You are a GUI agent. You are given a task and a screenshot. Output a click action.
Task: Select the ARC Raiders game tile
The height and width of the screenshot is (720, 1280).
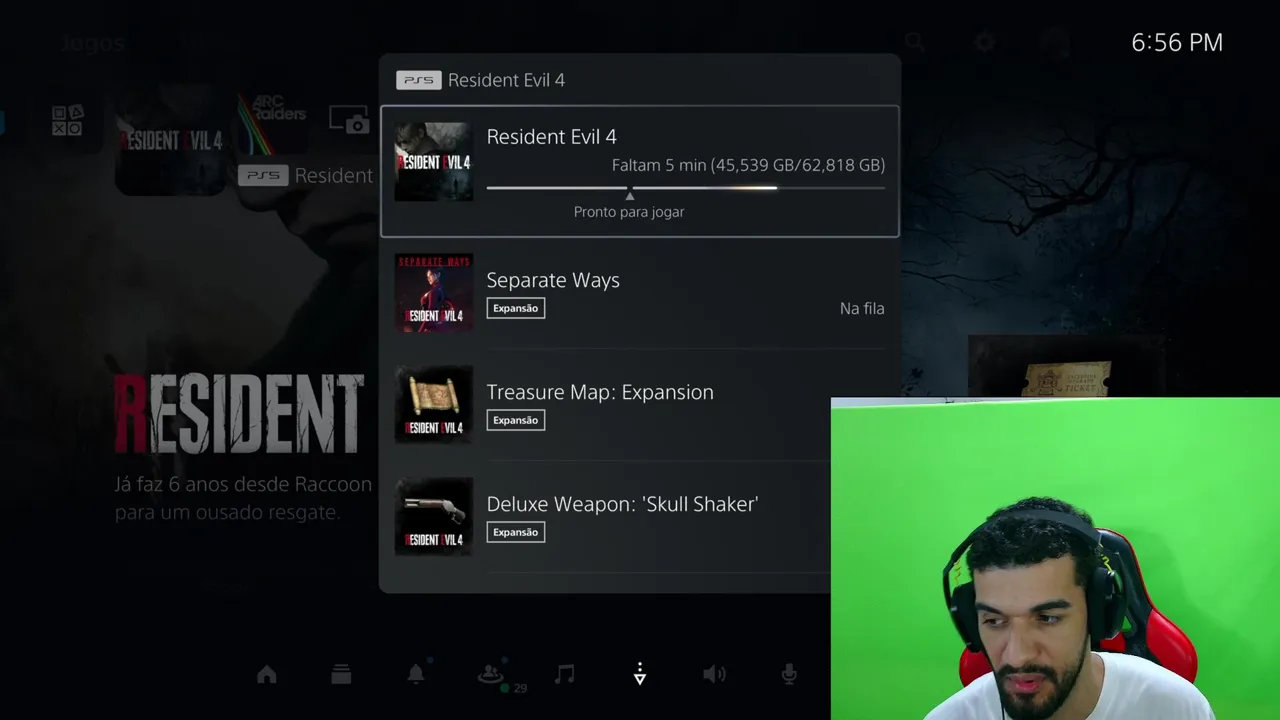(x=273, y=121)
